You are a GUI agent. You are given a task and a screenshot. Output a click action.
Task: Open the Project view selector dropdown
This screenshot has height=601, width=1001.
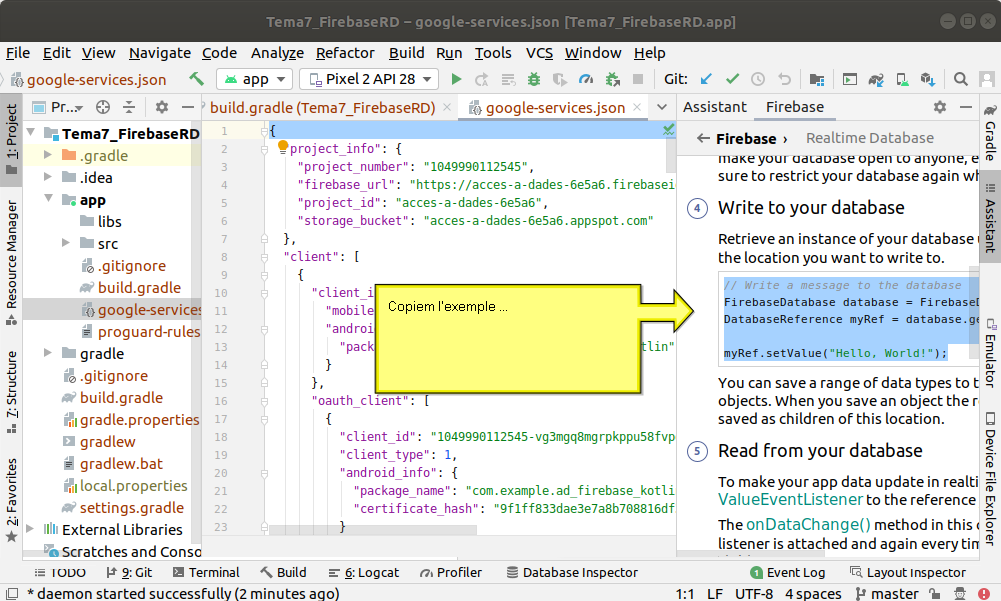pyautogui.click(x=57, y=107)
